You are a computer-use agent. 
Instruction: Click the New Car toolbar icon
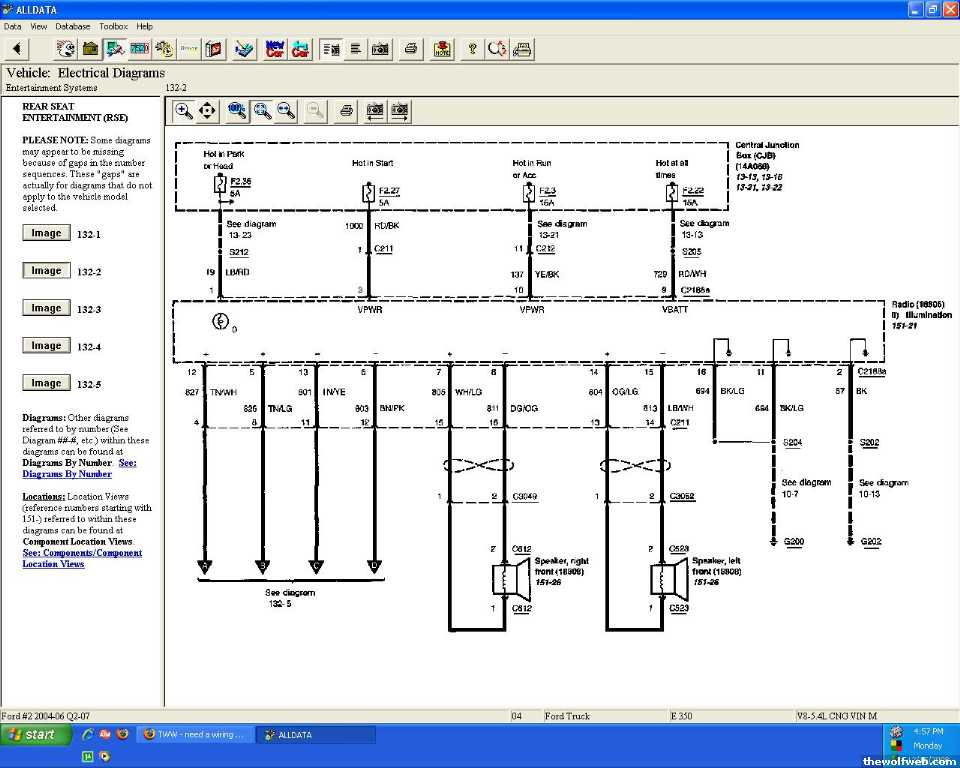point(274,48)
